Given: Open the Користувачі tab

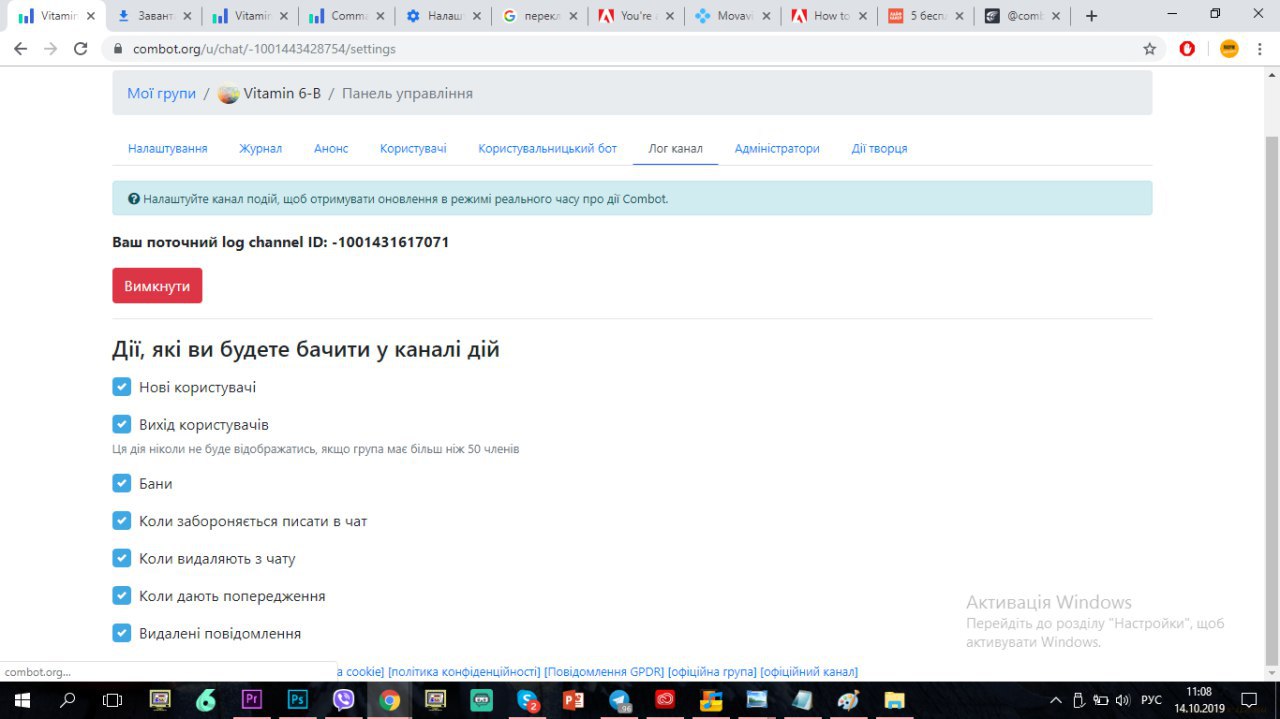Looking at the screenshot, I should click(413, 148).
